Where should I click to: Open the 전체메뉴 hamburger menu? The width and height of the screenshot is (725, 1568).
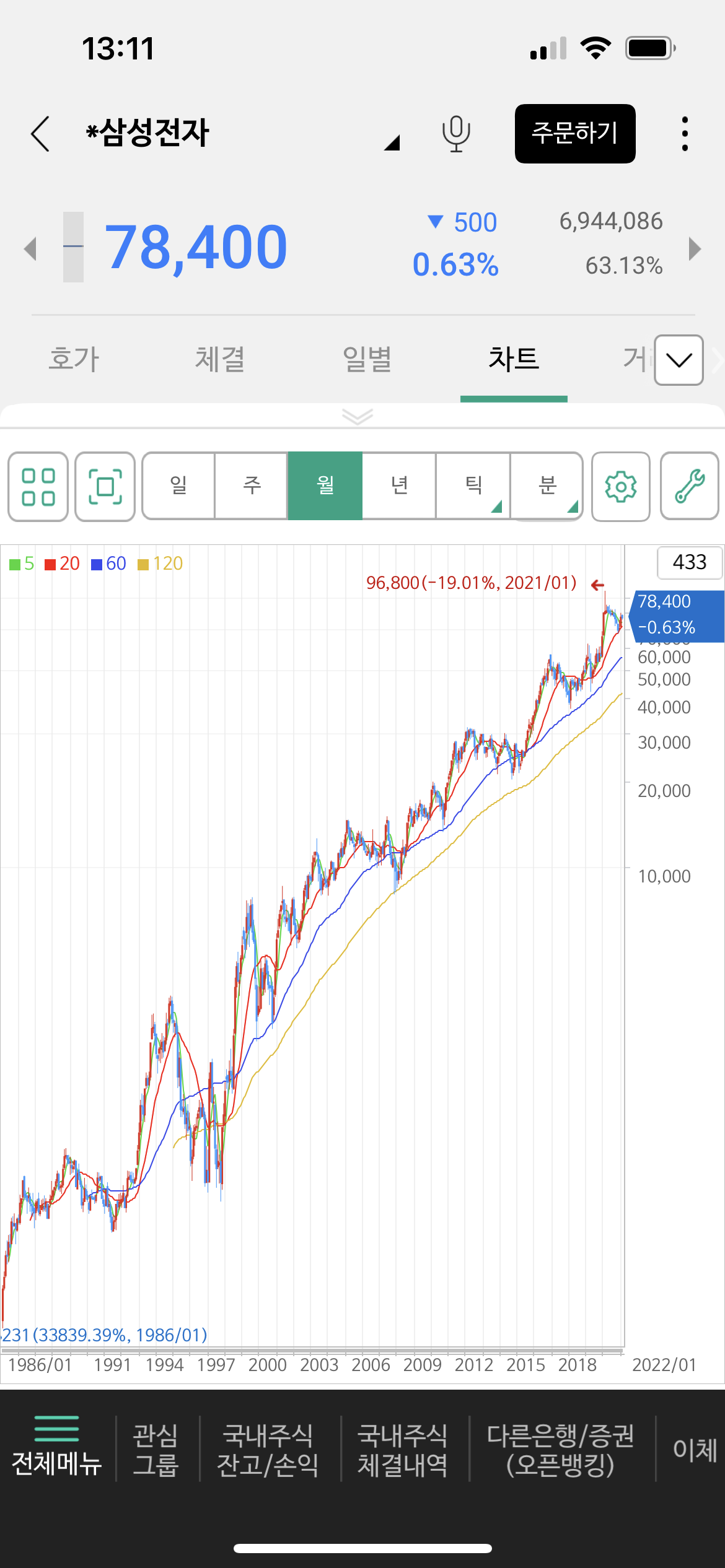pos(56,1447)
